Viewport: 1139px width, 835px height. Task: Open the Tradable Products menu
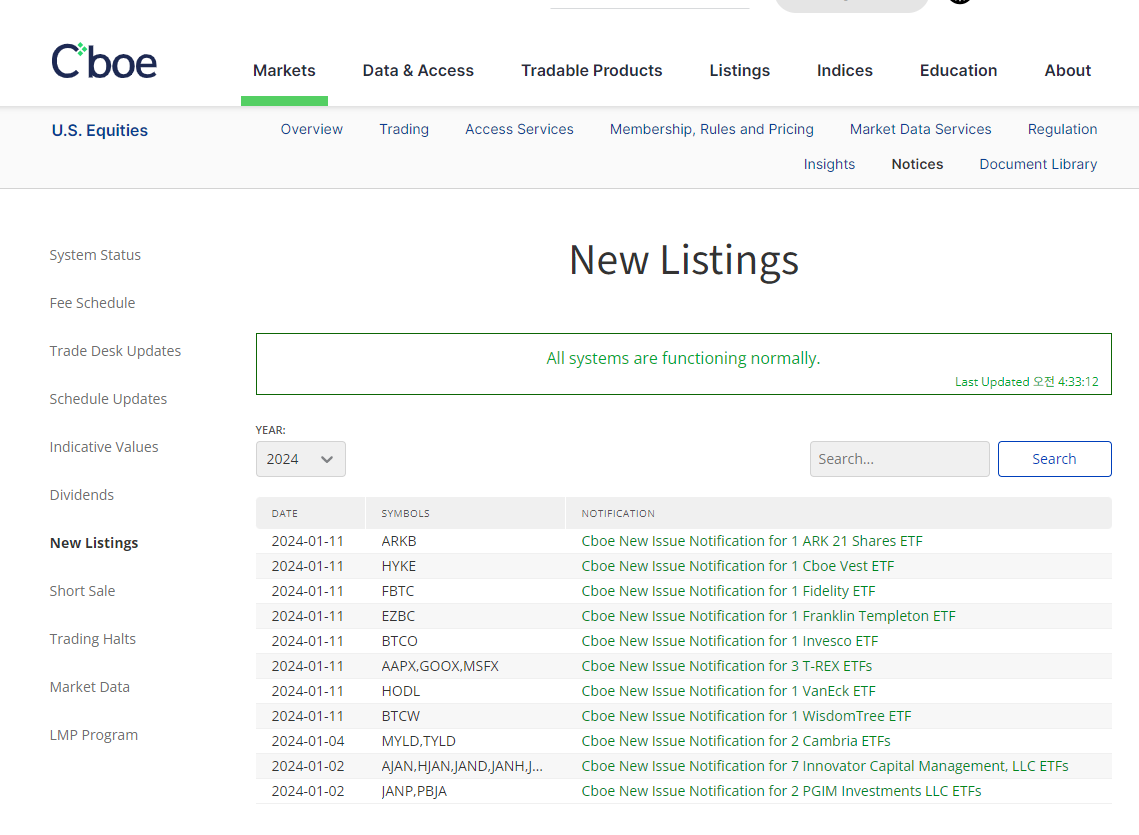pyautogui.click(x=591, y=71)
